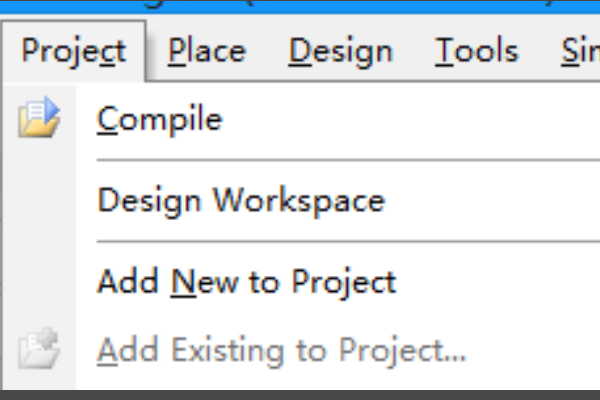Open the Project menu
The image size is (600, 400).
tap(74, 51)
